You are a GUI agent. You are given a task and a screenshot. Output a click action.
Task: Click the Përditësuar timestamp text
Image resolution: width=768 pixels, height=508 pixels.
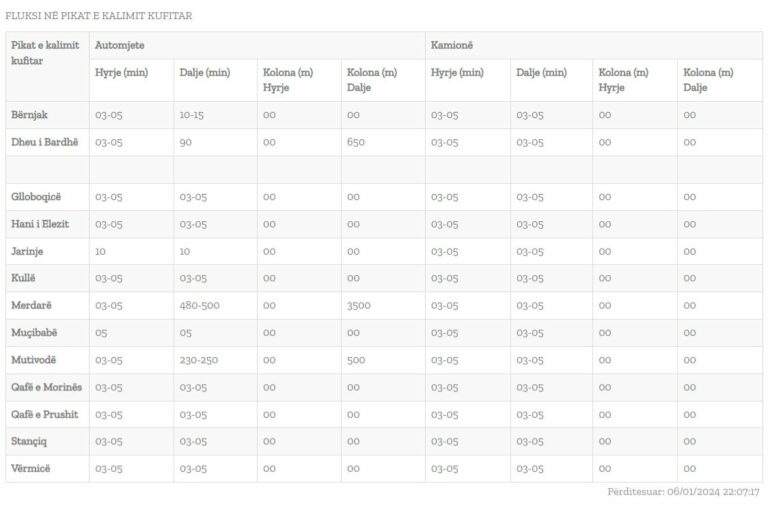point(683,492)
